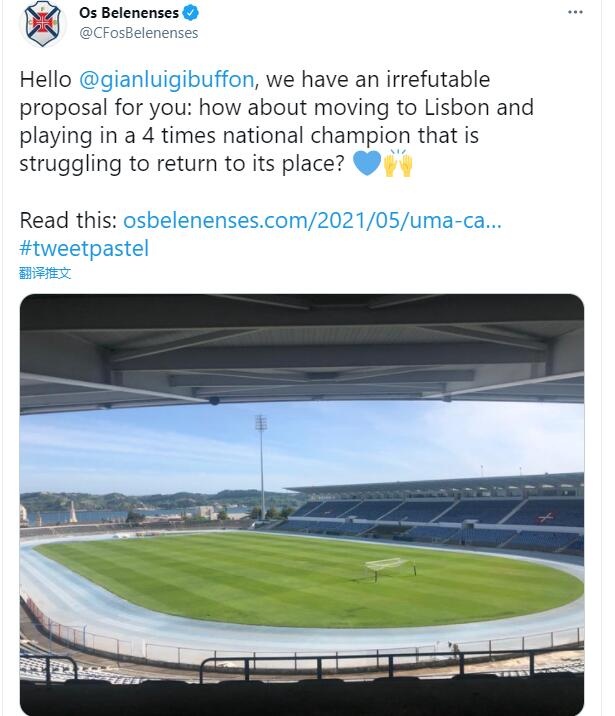
Task: Click the @CFosBelenenses handle
Action: coord(138,33)
